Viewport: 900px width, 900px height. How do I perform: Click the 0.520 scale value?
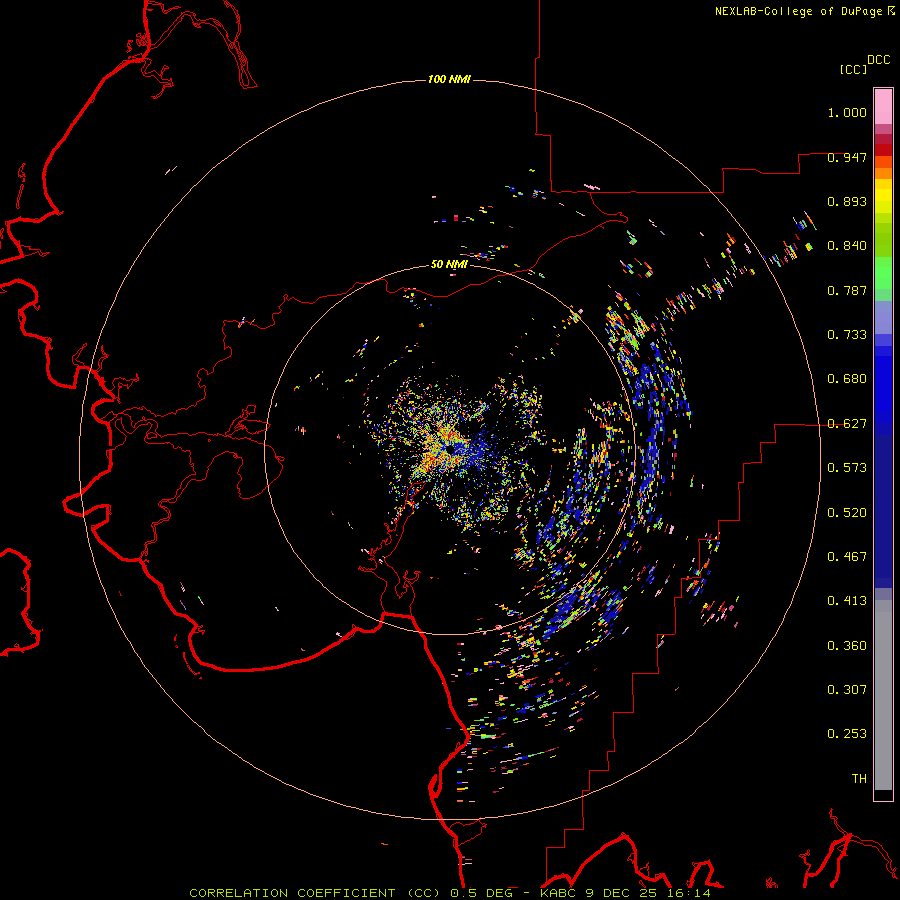(x=847, y=513)
